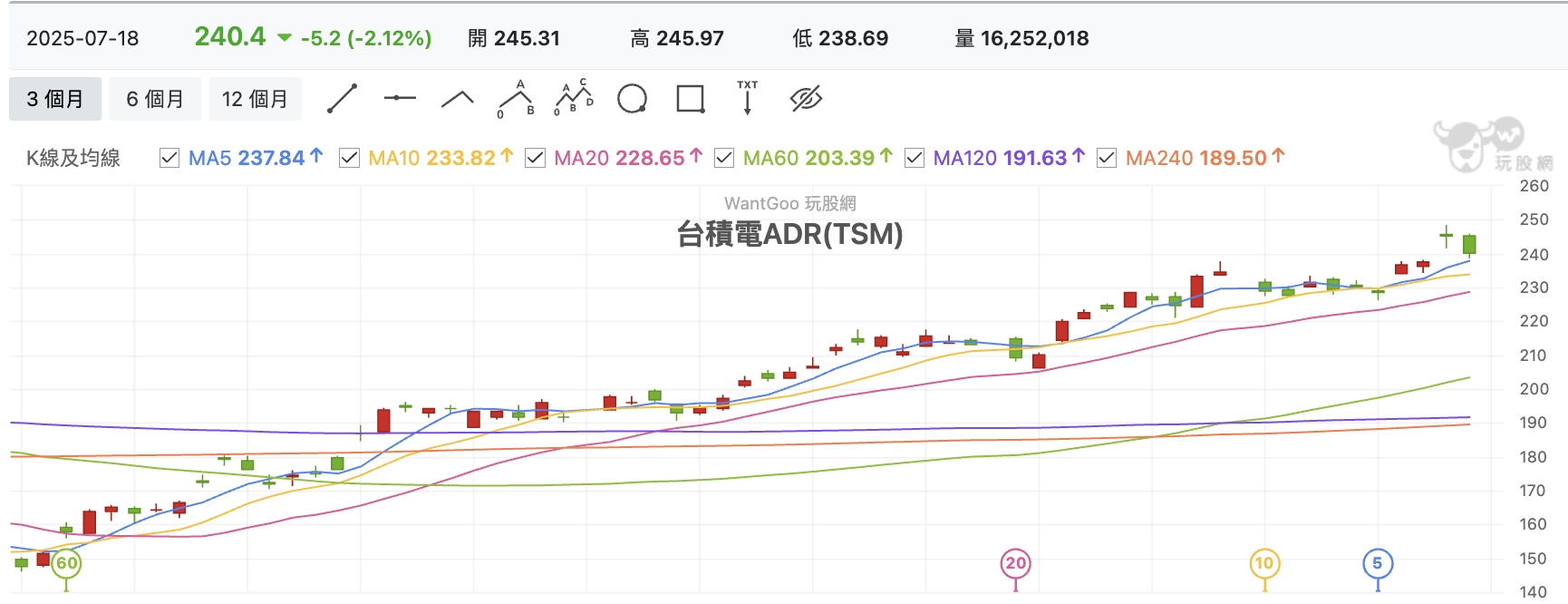This screenshot has height=604, width=1568.
Task: Click the closing price 240.4
Action: tap(230, 36)
